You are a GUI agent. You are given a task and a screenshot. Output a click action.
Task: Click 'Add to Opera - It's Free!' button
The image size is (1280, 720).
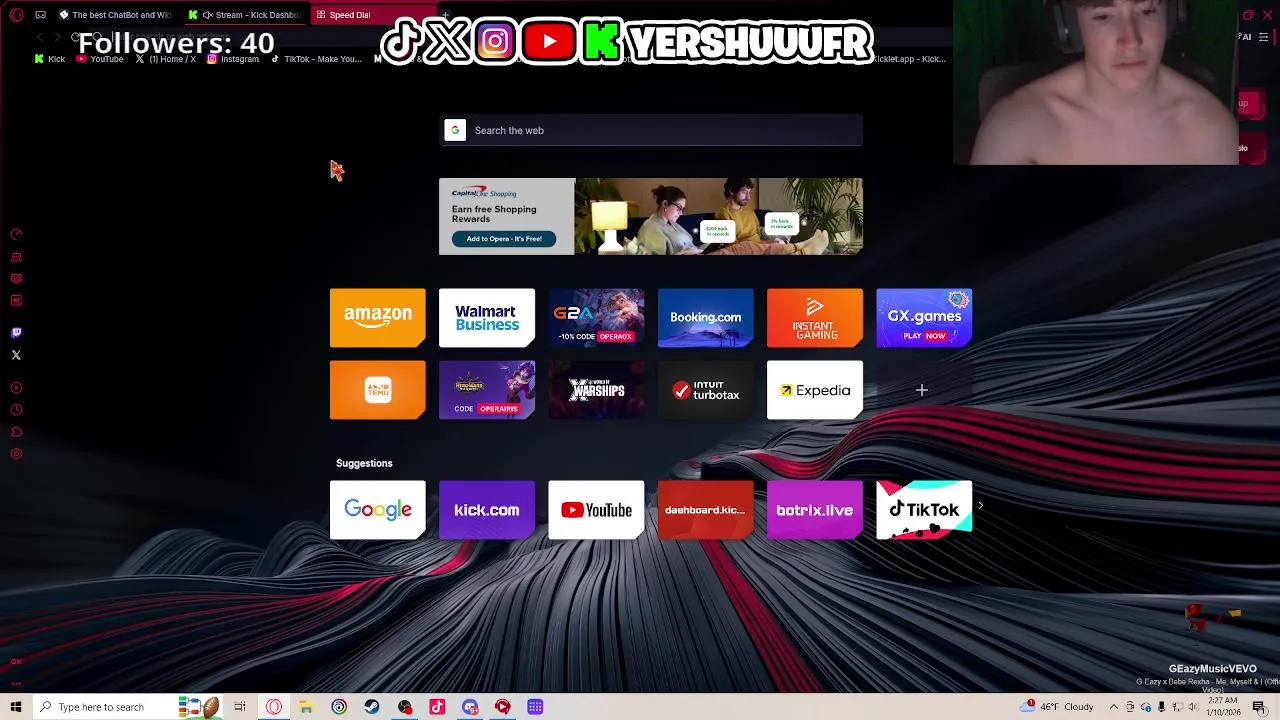click(504, 239)
